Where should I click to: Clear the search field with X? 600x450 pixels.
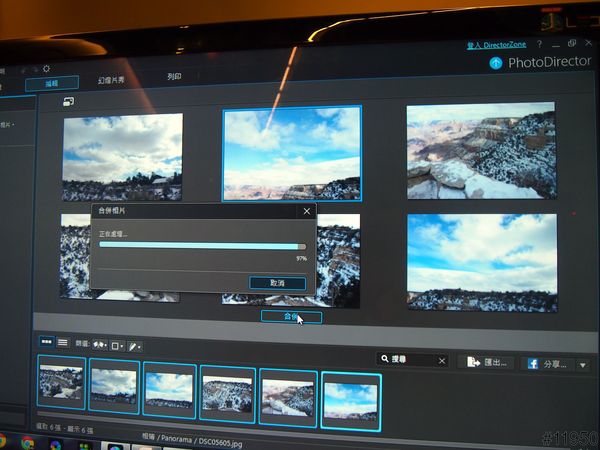pyautogui.click(x=441, y=360)
